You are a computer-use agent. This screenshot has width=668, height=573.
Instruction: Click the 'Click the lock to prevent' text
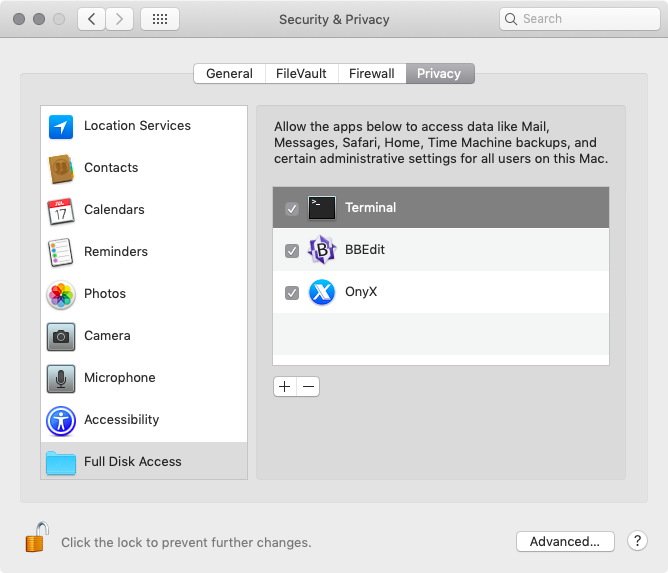(x=186, y=542)
